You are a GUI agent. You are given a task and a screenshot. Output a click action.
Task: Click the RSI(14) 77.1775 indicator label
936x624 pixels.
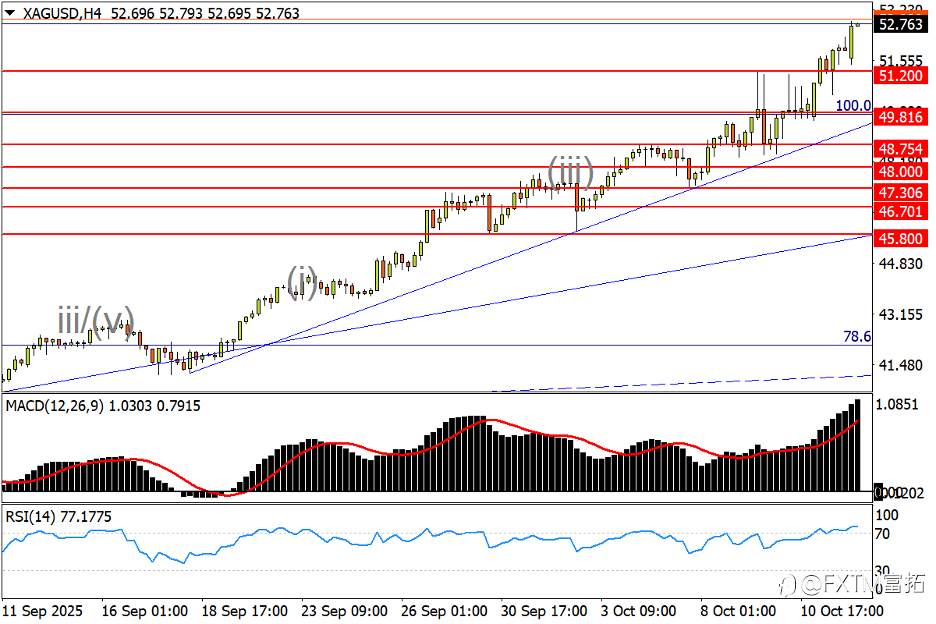click(x=58, y=517)
